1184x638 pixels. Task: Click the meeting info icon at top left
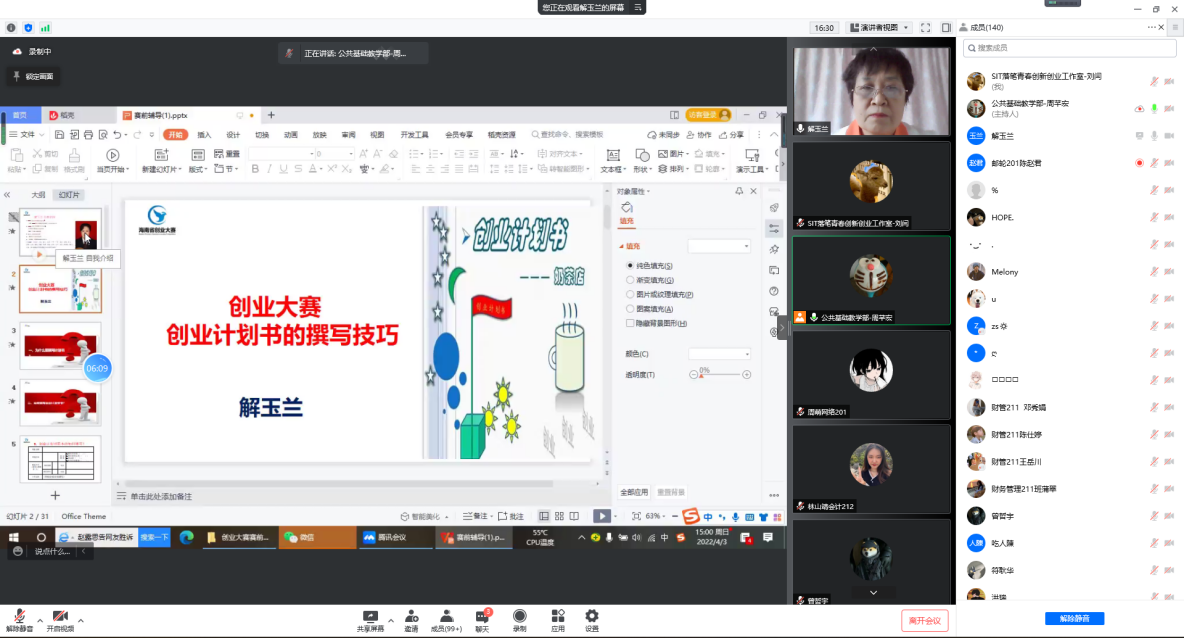click(x=11, y=28)
